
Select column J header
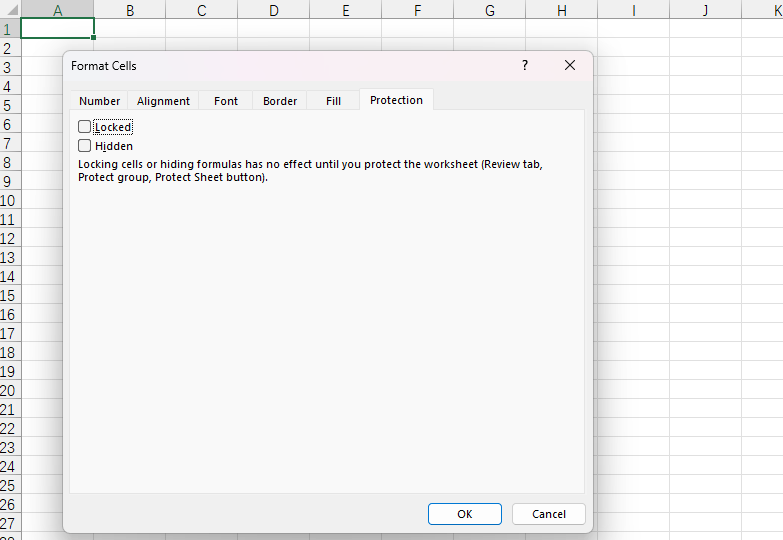(706, 10)
